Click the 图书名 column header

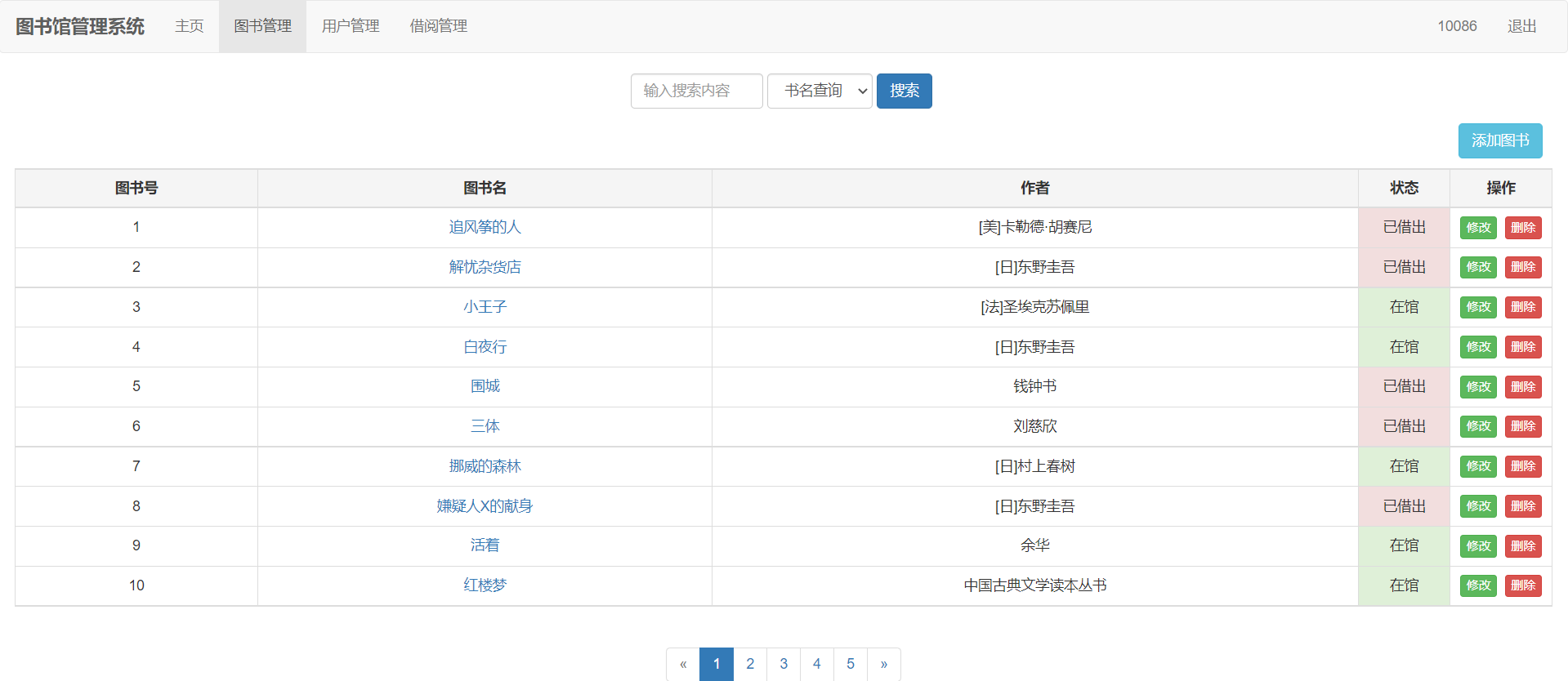point(485,188)
